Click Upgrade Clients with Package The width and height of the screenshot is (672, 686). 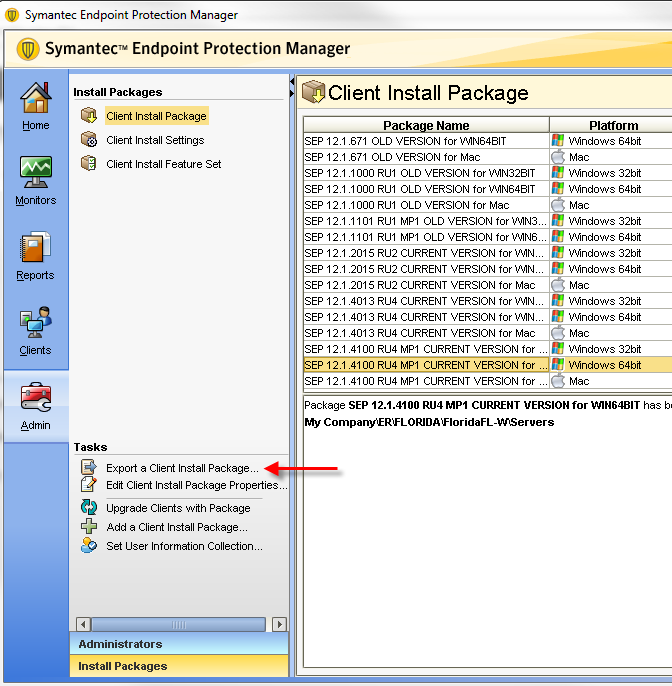coord(178,508)
